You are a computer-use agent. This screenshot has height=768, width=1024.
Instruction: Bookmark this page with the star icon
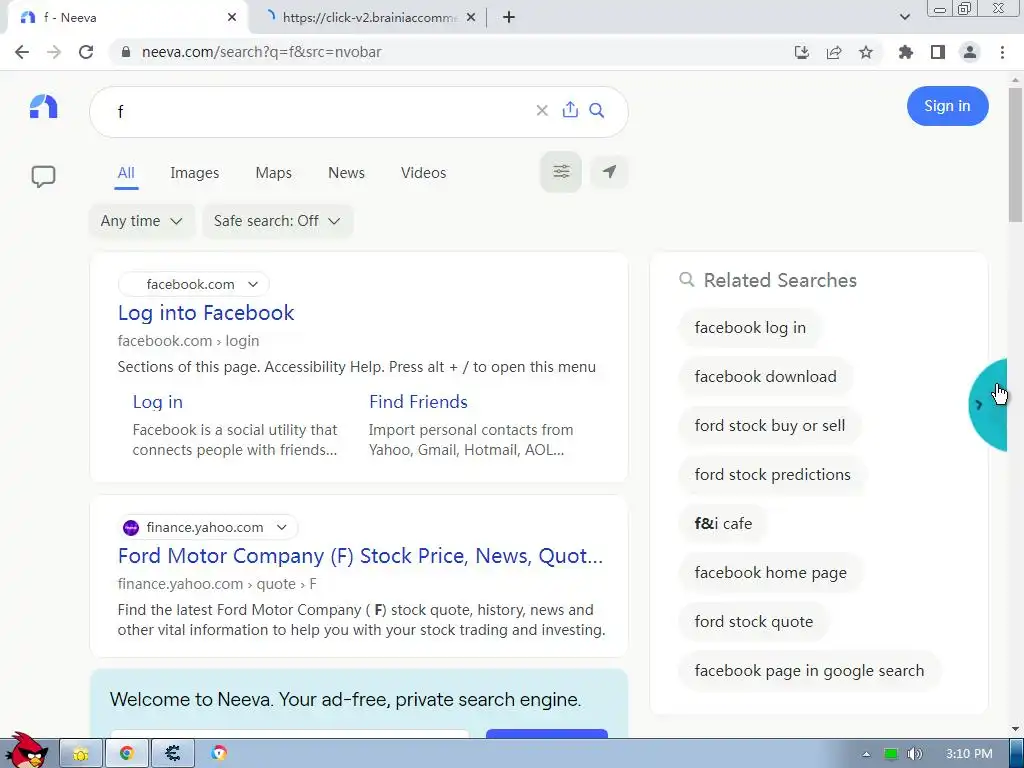click(866, 52)
